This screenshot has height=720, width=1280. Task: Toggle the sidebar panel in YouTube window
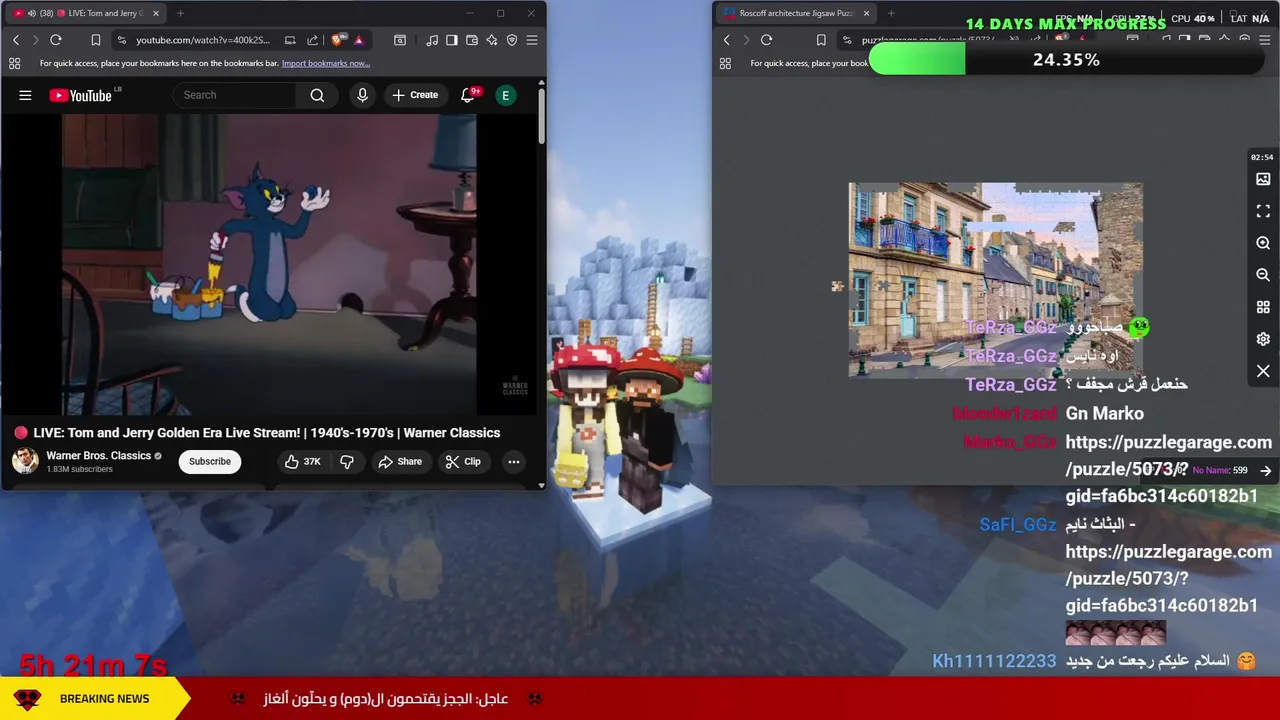[452, 40]
